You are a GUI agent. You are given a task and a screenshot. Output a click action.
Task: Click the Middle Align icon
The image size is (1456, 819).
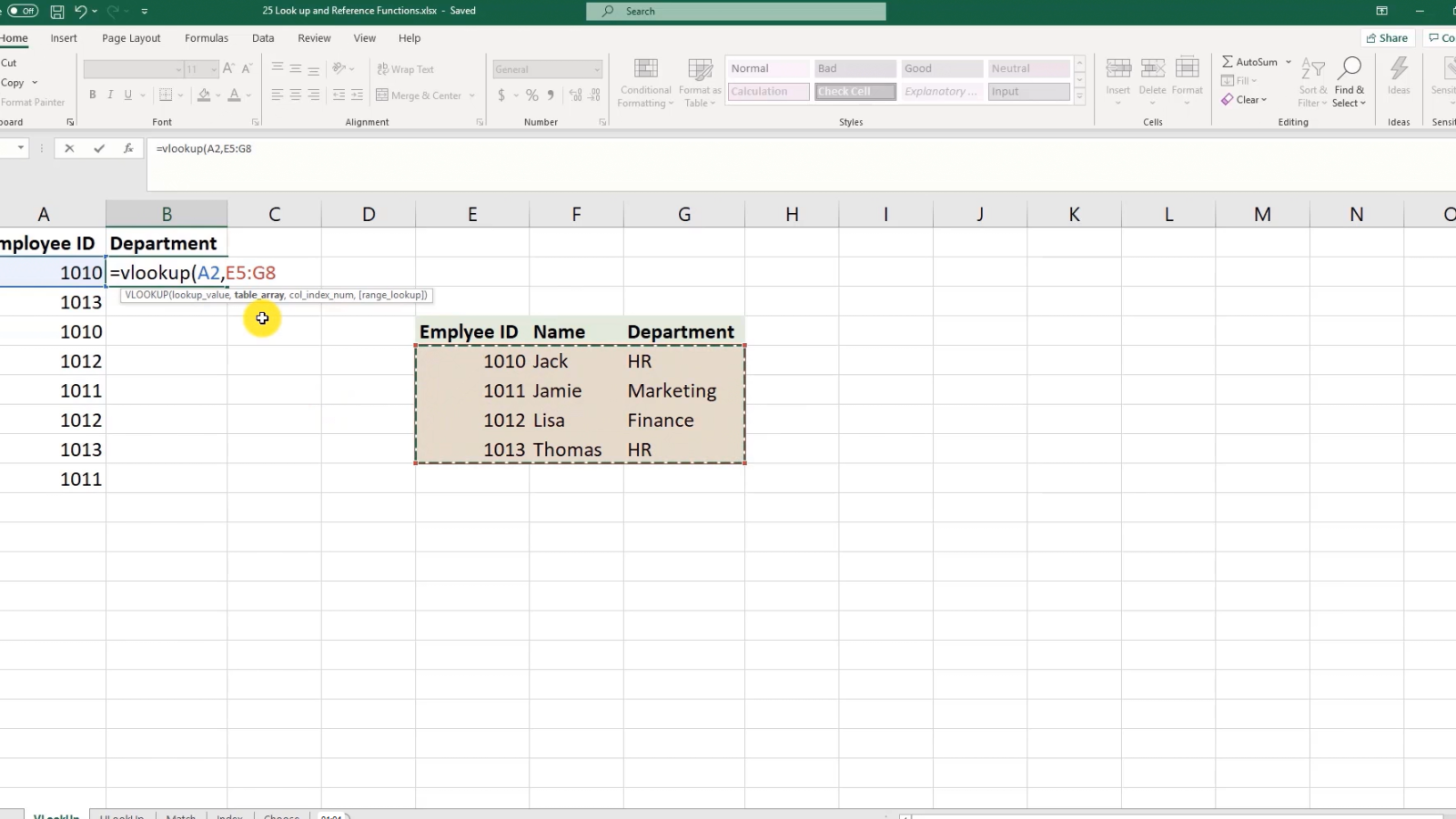tap(296, 69)
